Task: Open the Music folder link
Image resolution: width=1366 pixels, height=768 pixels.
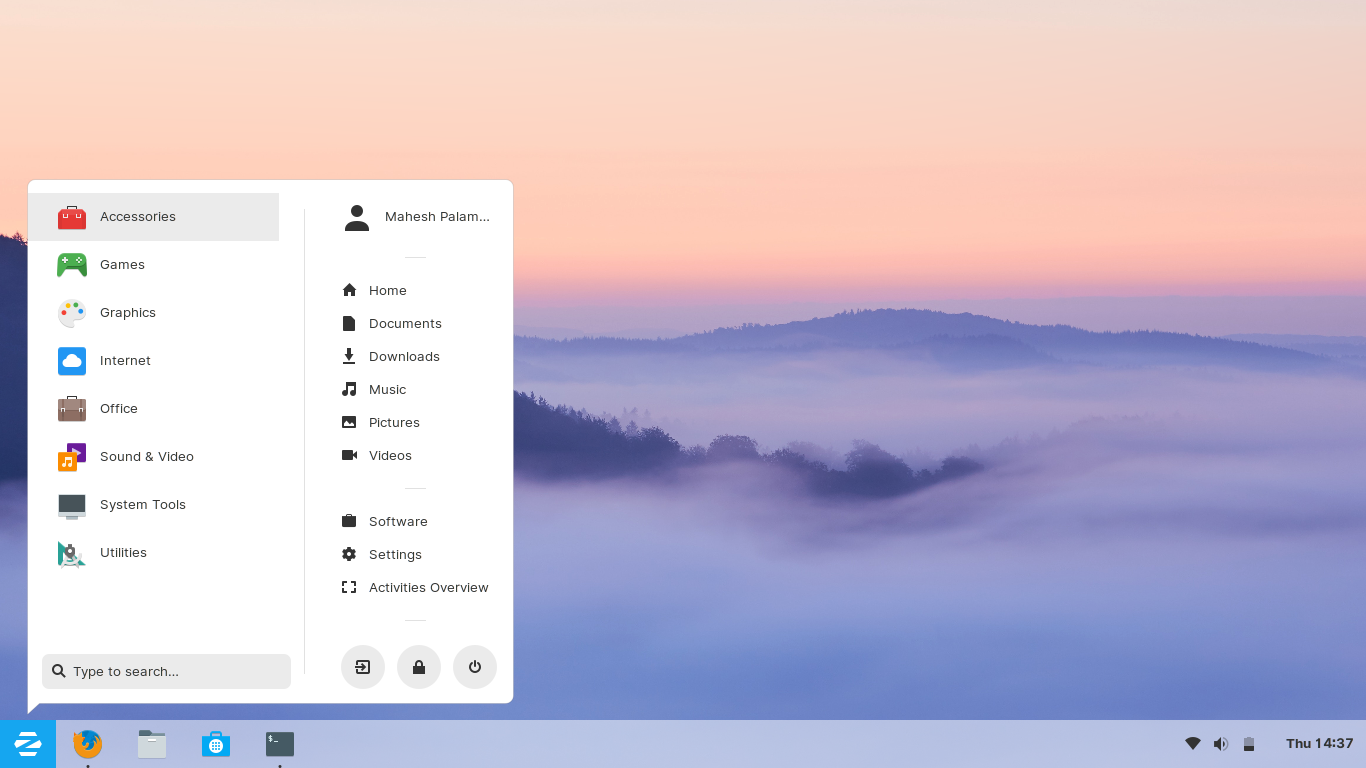Action: [x=388, y=390]
